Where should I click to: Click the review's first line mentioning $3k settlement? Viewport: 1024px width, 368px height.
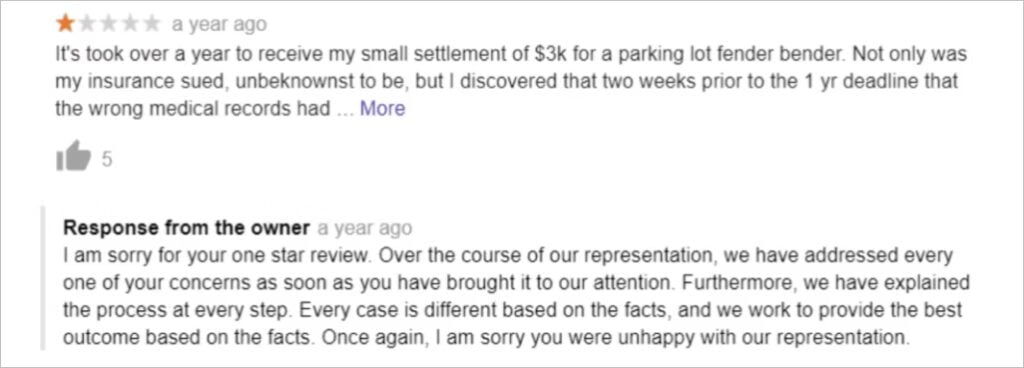511,54
